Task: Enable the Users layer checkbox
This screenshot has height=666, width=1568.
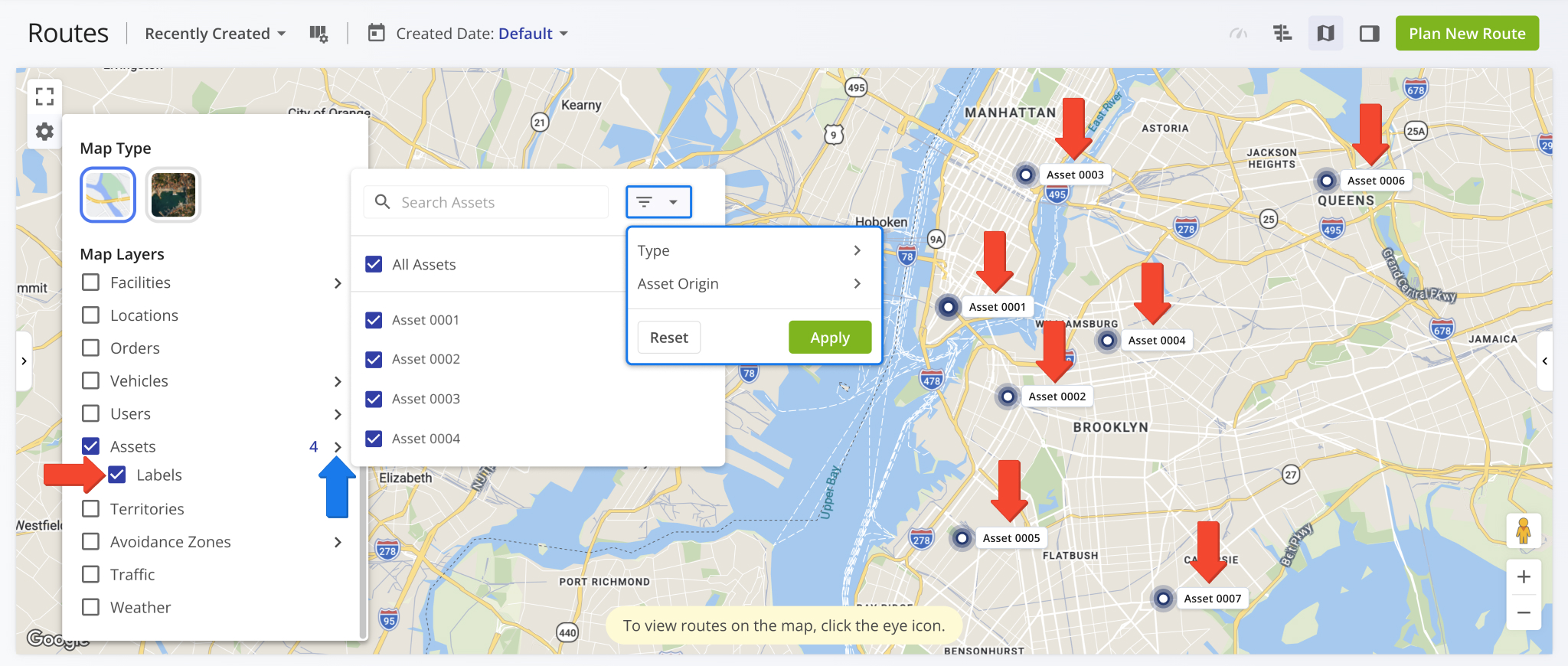Action: 90,413
